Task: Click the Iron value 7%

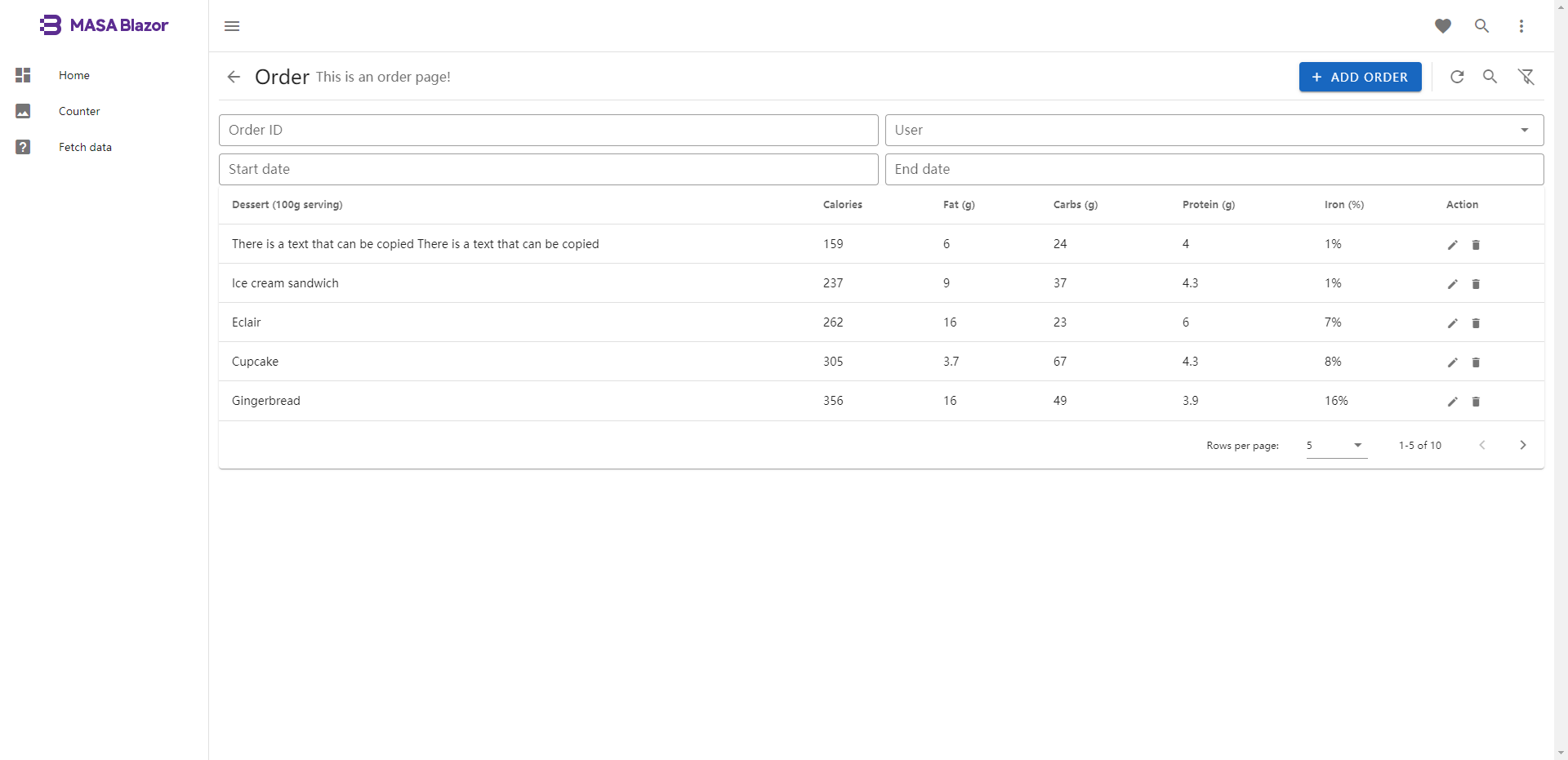Action: coord(1333,322)
